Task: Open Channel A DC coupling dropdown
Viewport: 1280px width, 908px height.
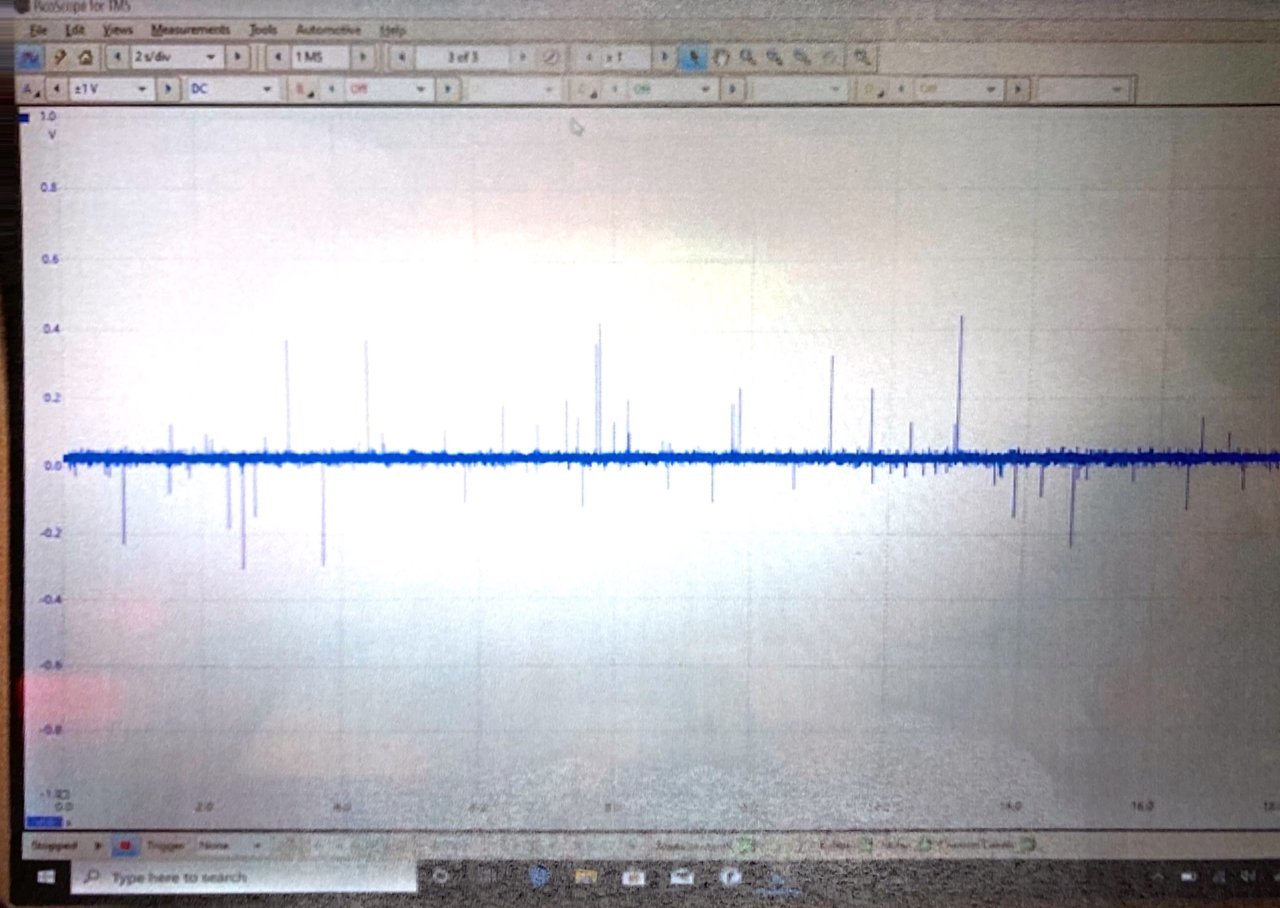Action: [x=232, y=89]
